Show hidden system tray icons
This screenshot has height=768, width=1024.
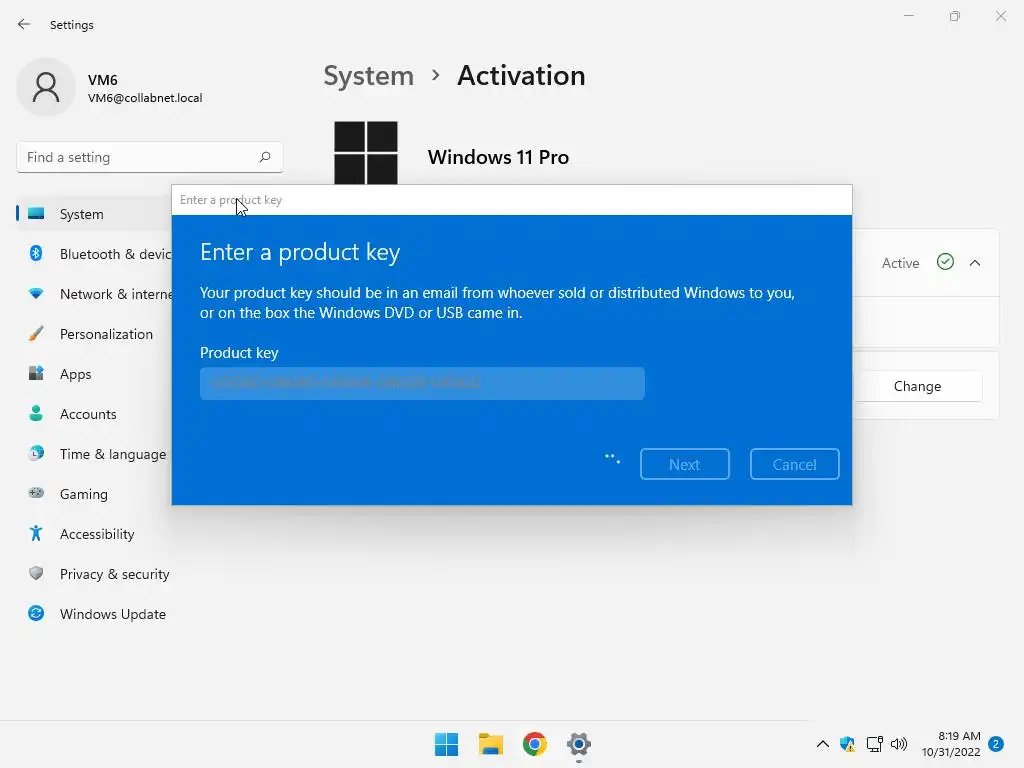[823, 744]
